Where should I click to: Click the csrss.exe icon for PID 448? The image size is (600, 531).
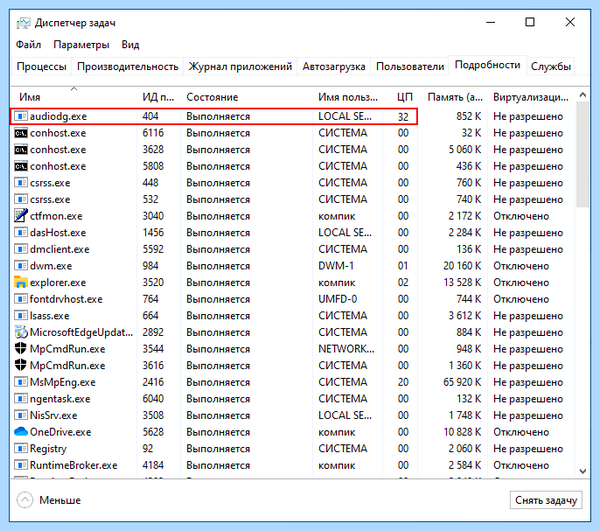coord(21,182)
